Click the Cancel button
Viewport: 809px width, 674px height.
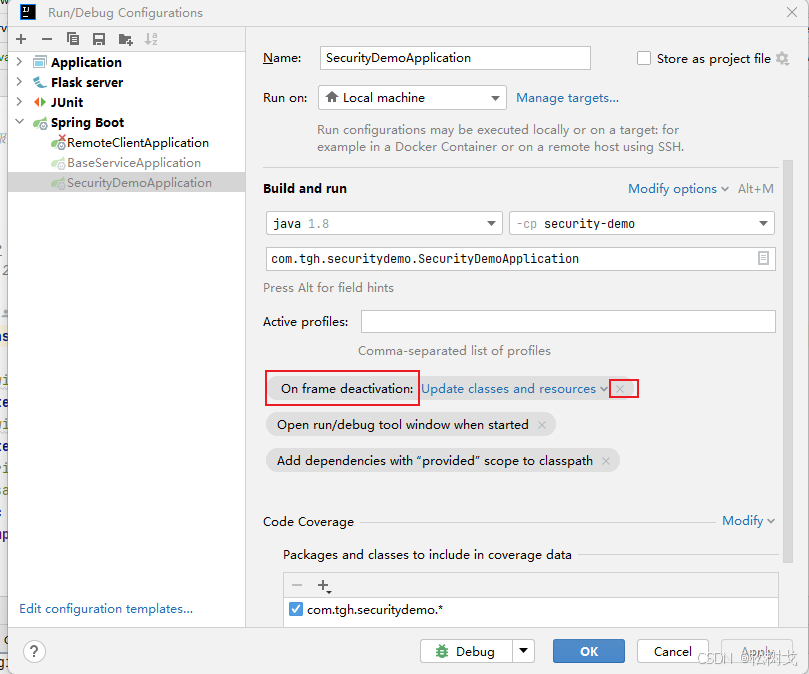(672, 651)
